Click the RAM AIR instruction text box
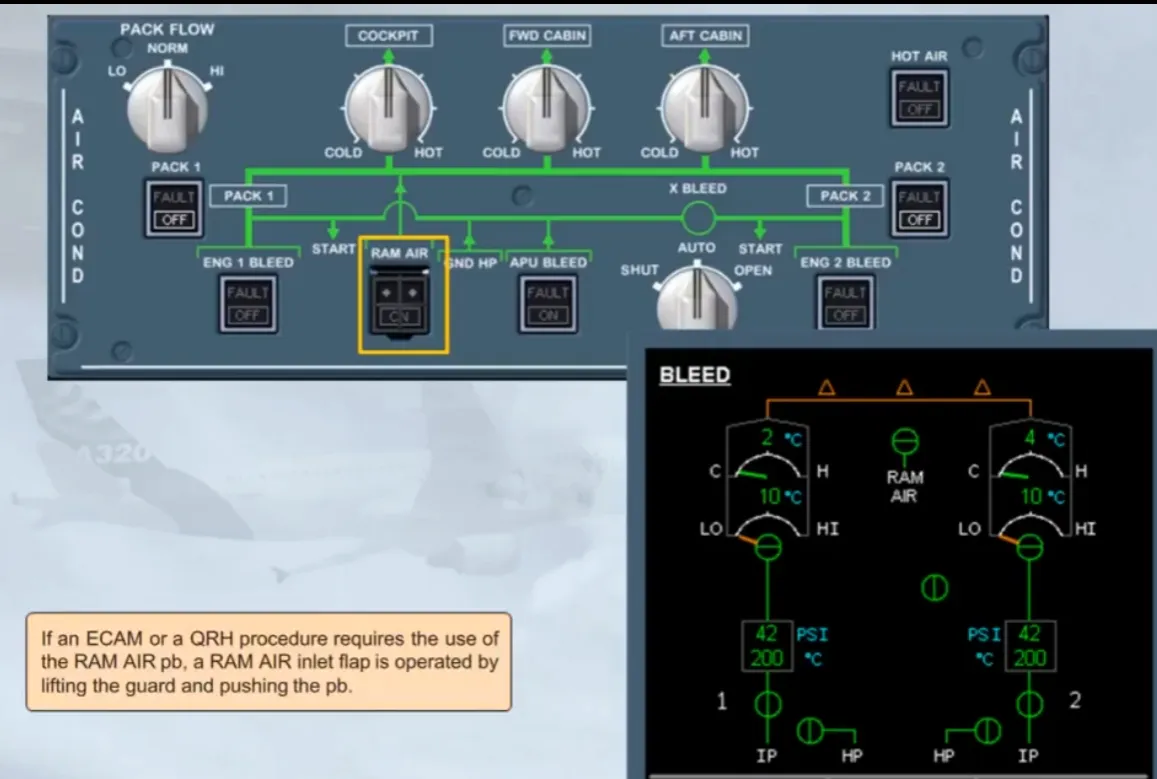This screenshot has width=1157, height=779. coord(269,662)
